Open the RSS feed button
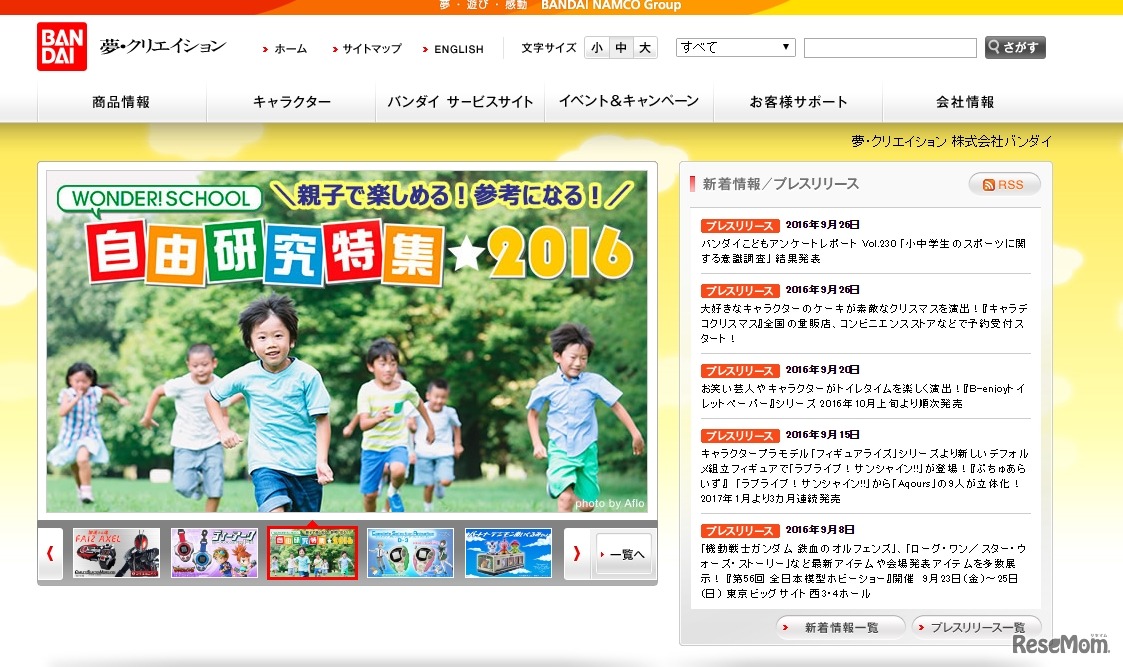Screen dimensions: 1123x667 point(1004,184)
